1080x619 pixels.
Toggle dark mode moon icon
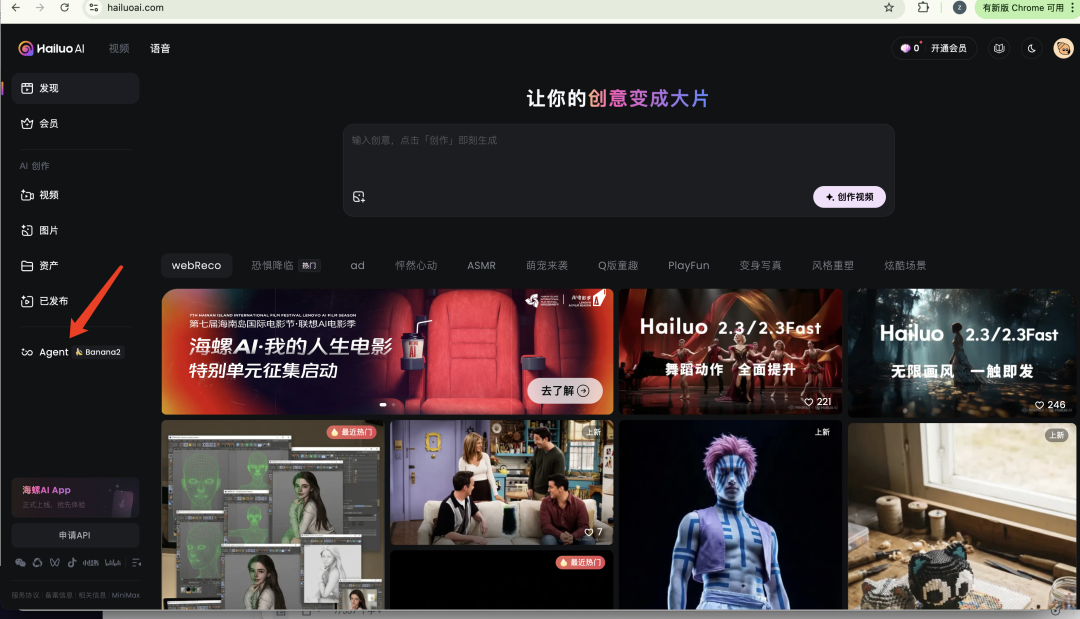pyautogui.click(x=1031, y=48)
